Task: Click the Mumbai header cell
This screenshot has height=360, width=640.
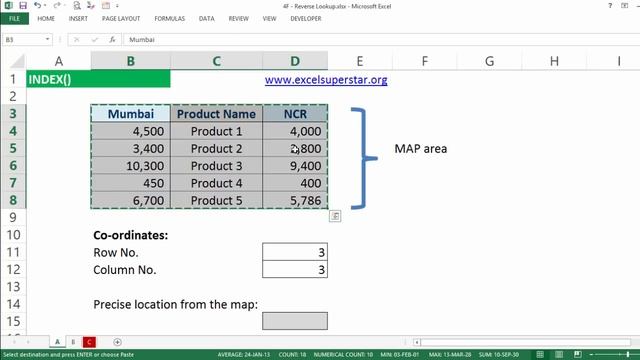Action: (131, 113)
